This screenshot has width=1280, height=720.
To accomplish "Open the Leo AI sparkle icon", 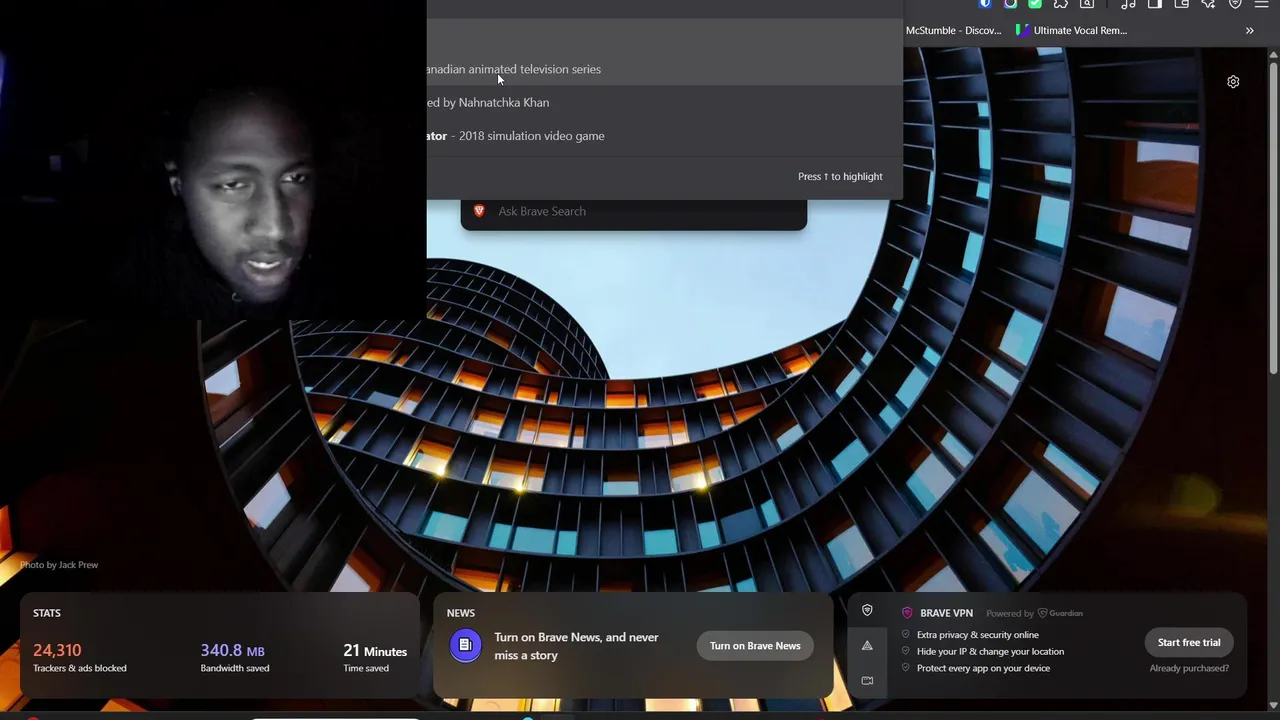I will pyautogui.click(x=1208, y=4).
